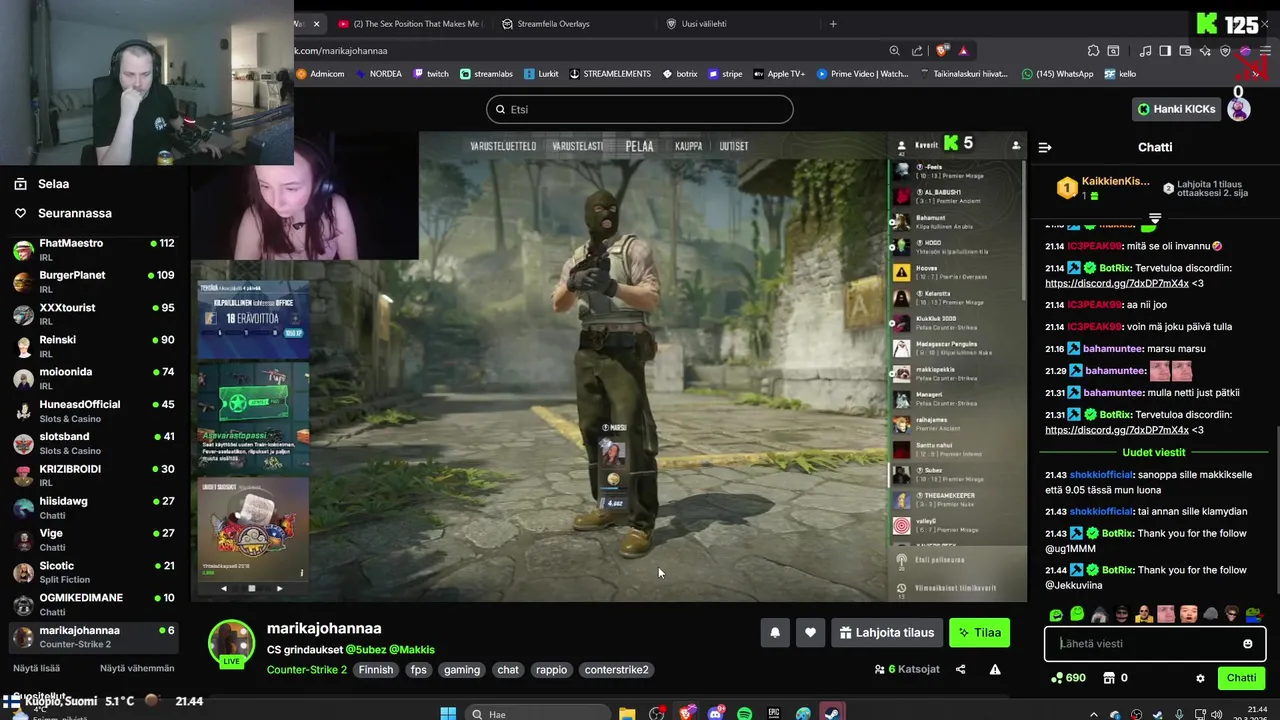This screenshot has height=720, width=1280.
Task: Open File Explorer from the taskbar
Action: [x=627, y=714]
